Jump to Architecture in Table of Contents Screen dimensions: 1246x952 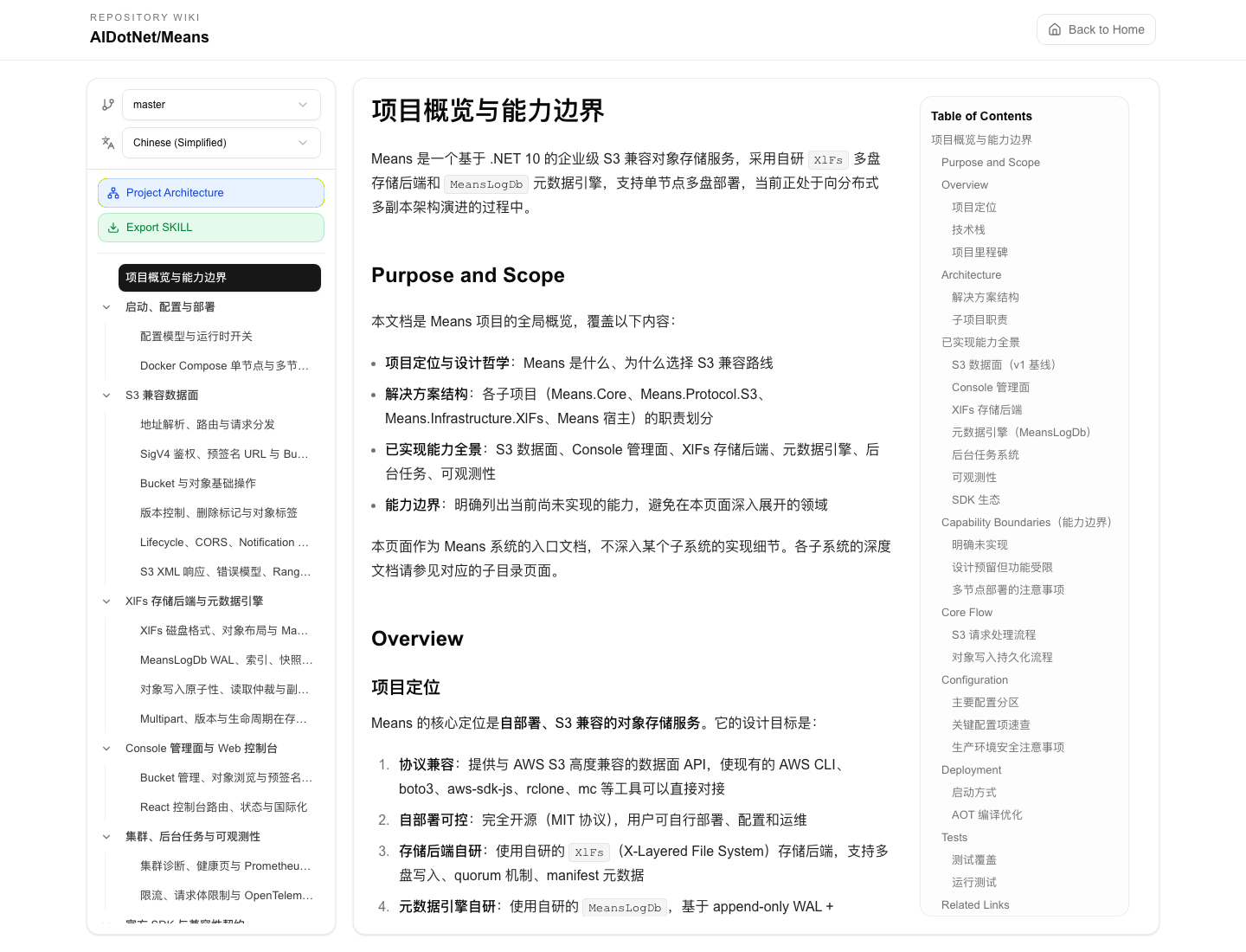[972, 275]
